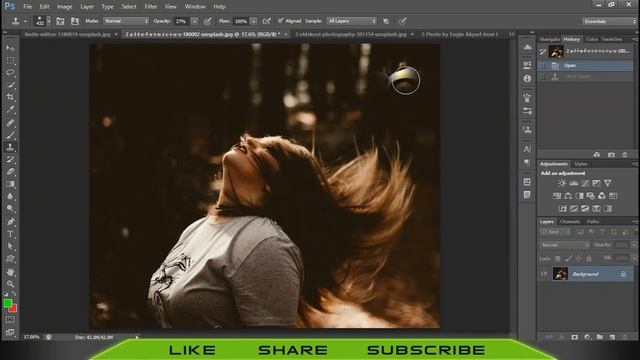Enable airbrush-style build-up icon
640x360 pixels.
point(267,21)
